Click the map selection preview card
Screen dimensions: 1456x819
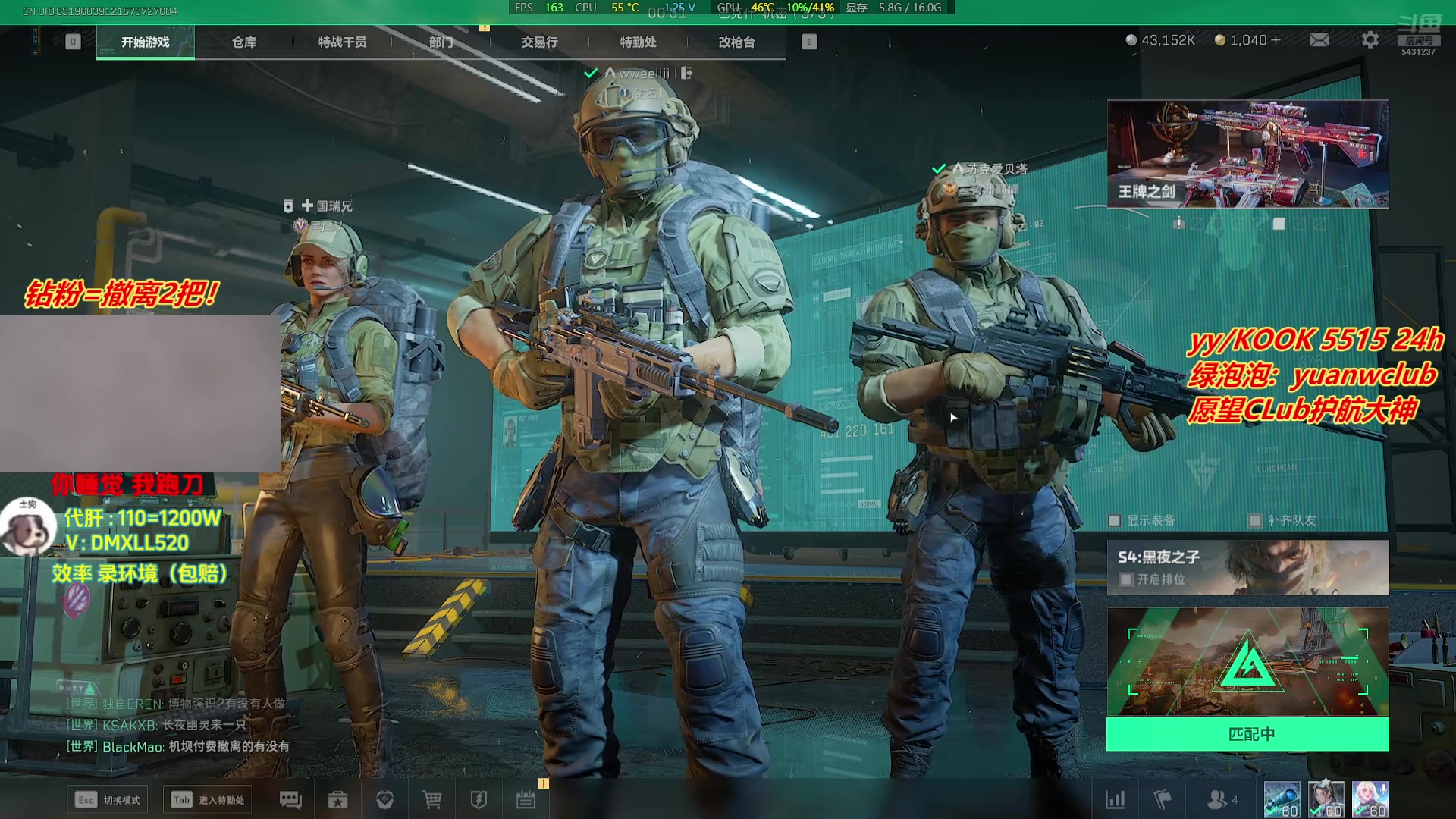tap(1247, 661)
